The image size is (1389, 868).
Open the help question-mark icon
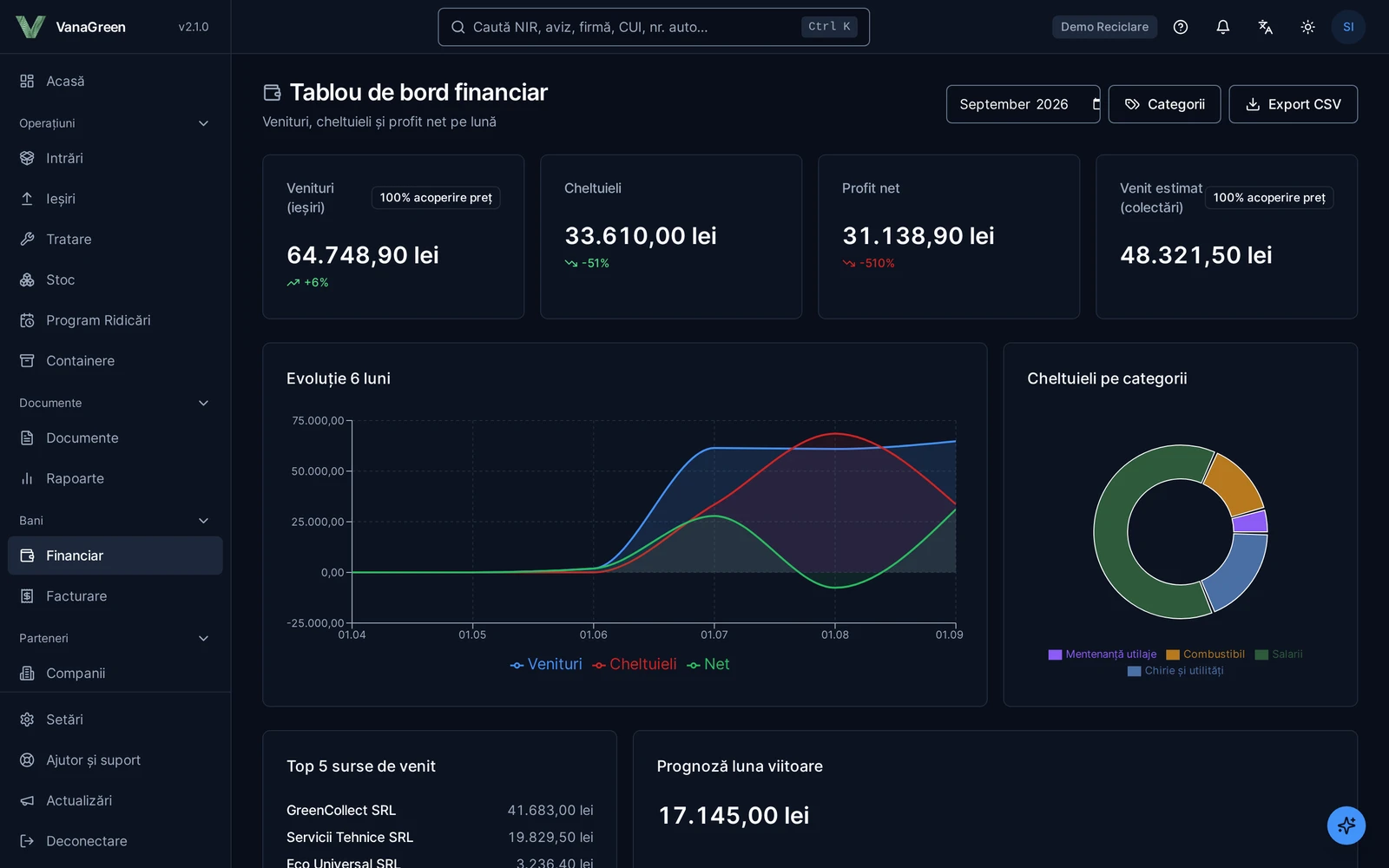[1181, 27]
